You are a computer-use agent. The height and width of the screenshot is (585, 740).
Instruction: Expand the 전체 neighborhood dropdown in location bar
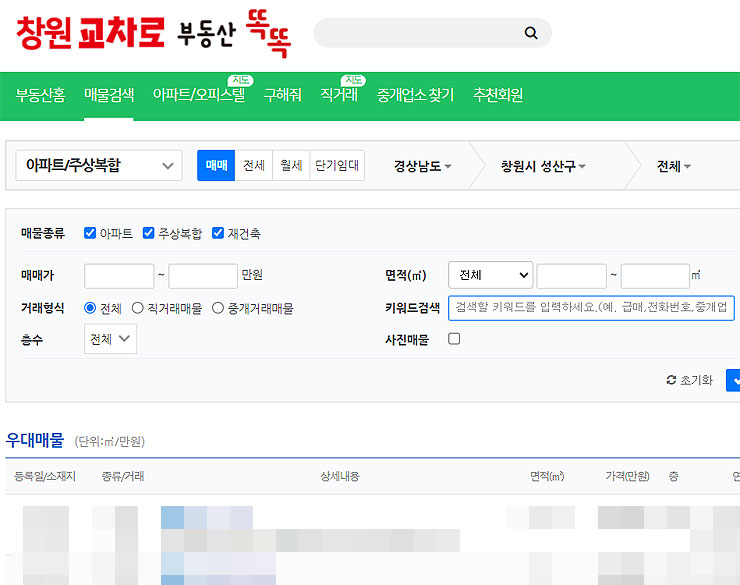tap(673, 166)
